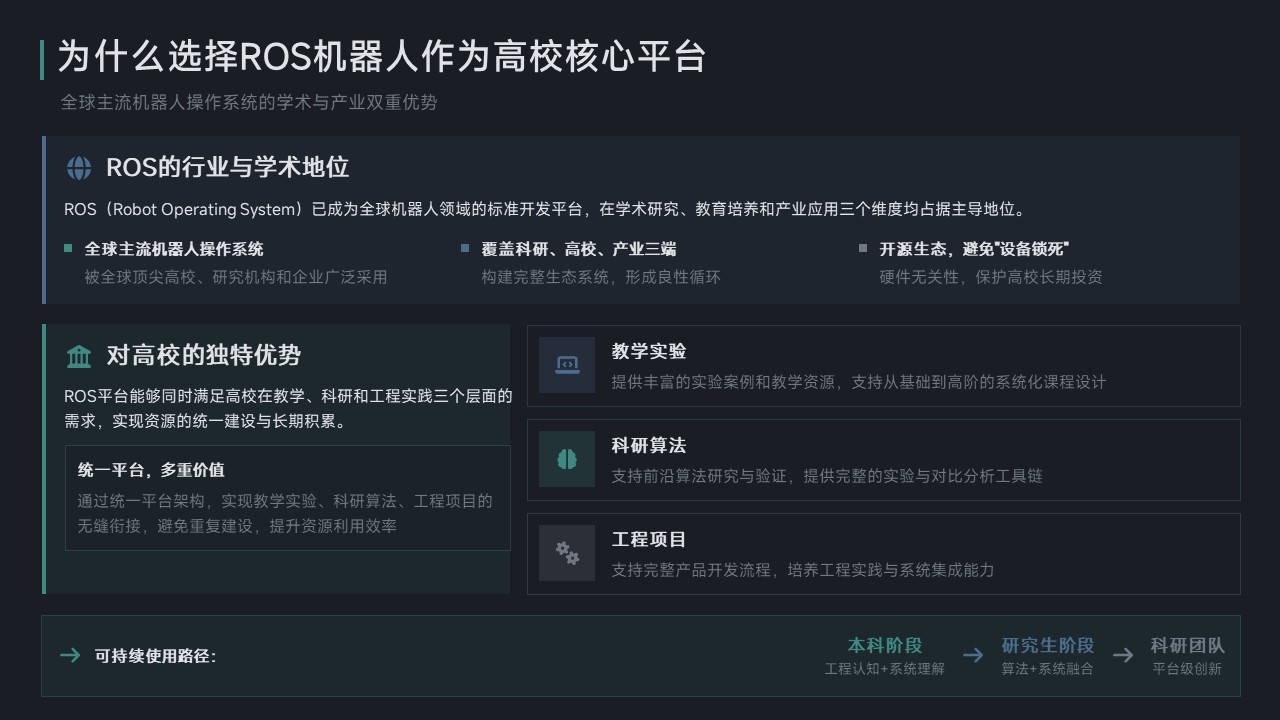Click the university building icon

click(x=79, y=356)
